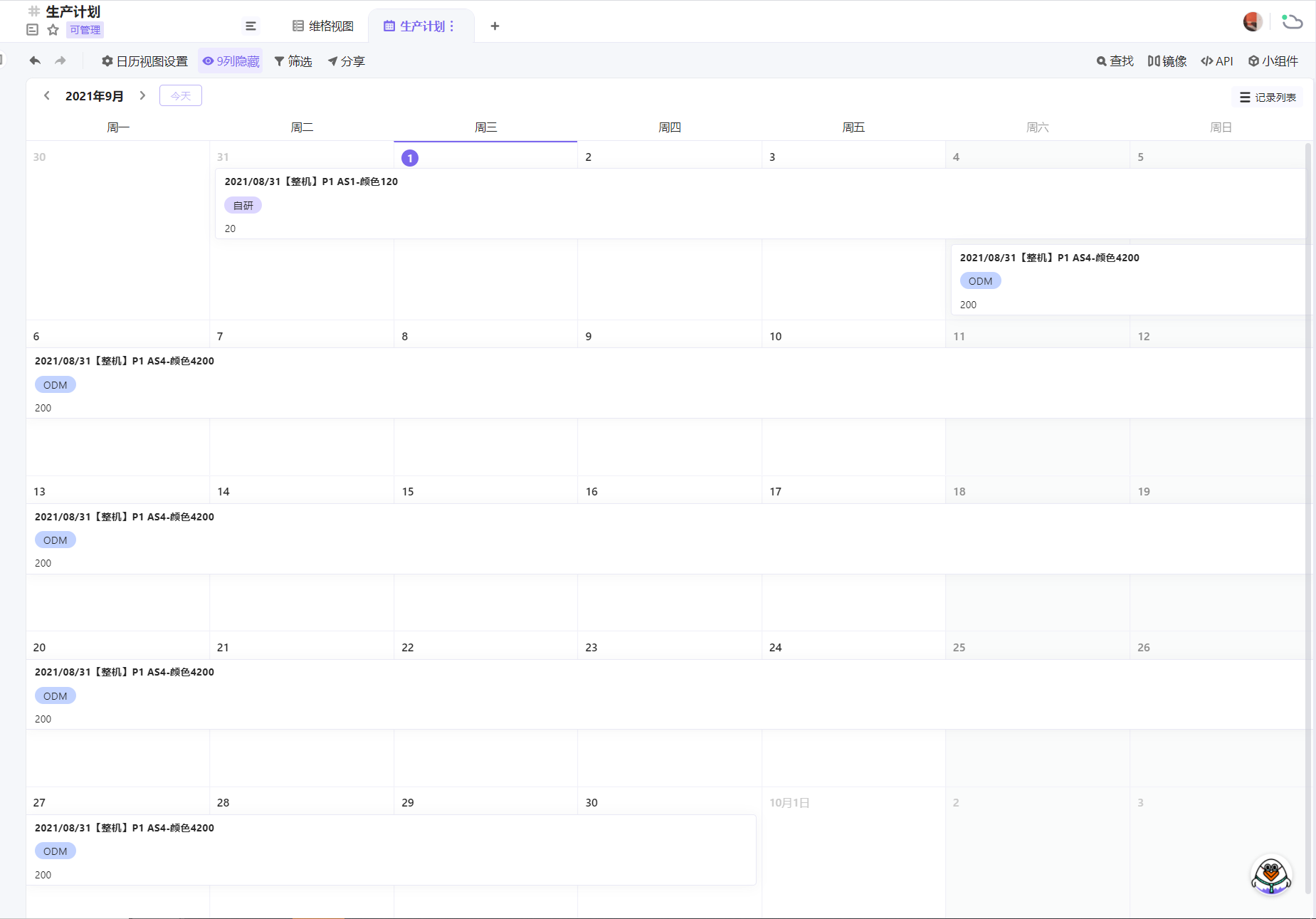Switch to the 维格视图 tab
Image resolution: width=1316 pixels, height=919 pixels.
[x=323, y=26]
